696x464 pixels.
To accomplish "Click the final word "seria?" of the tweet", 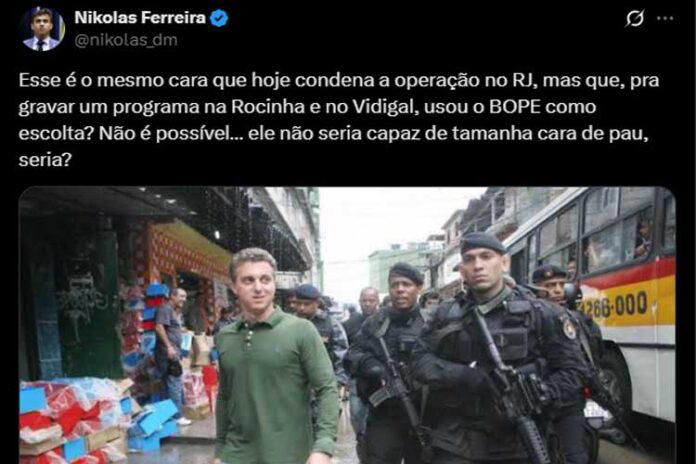I will (x=45, y=160).
